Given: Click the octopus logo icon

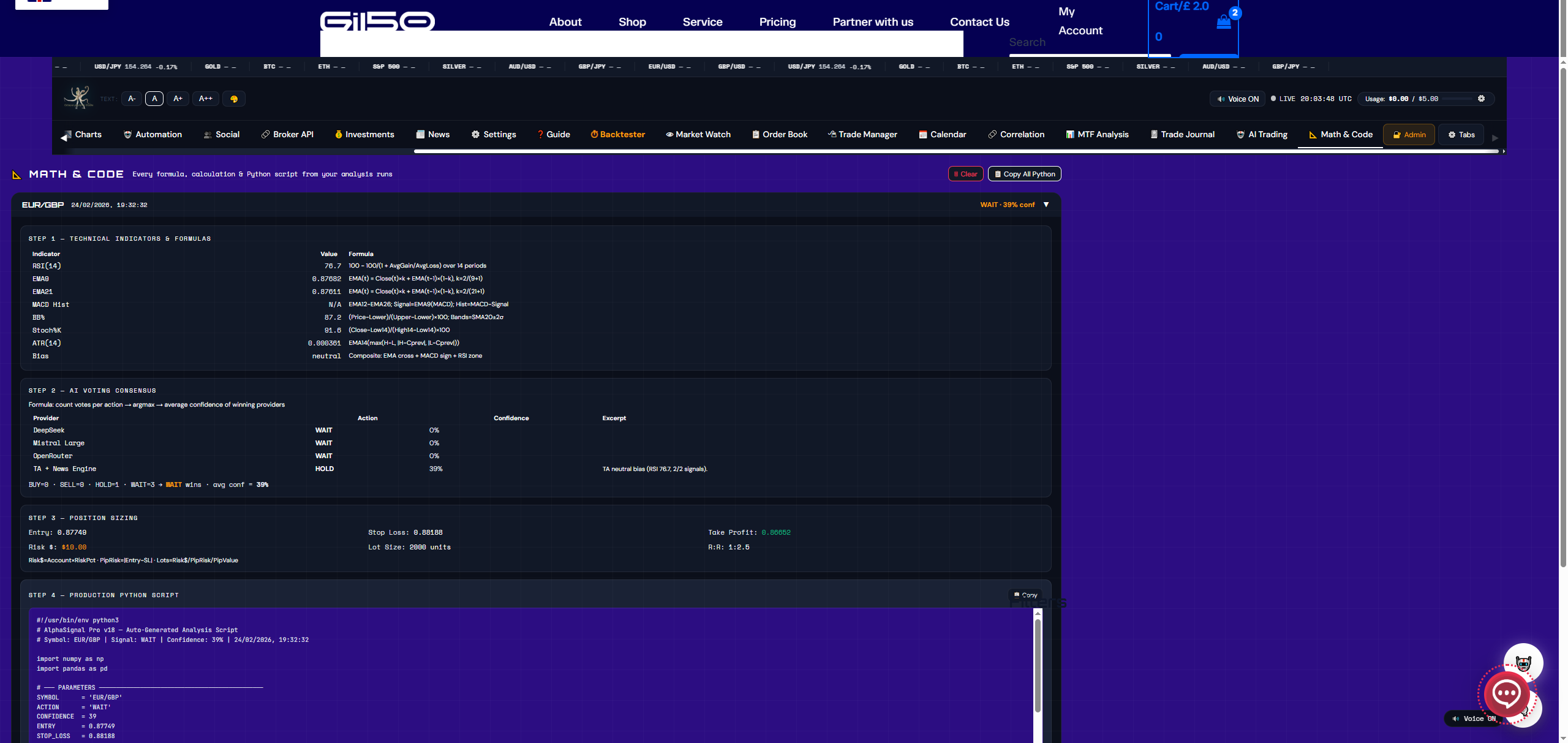Looking at the screenshot, I should point(78,97).
